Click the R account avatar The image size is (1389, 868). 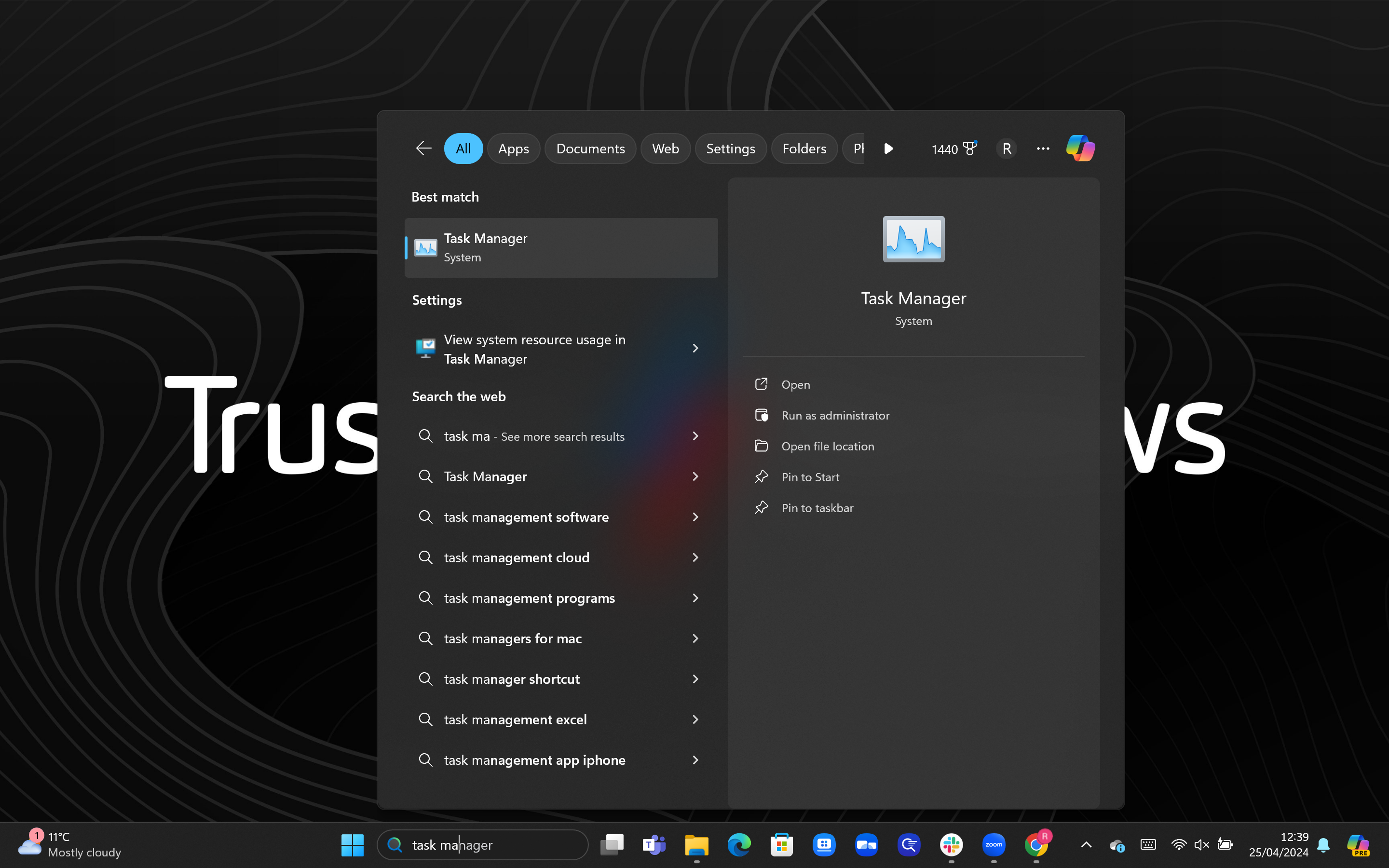pyautogui.click(x=1007, y=149)
